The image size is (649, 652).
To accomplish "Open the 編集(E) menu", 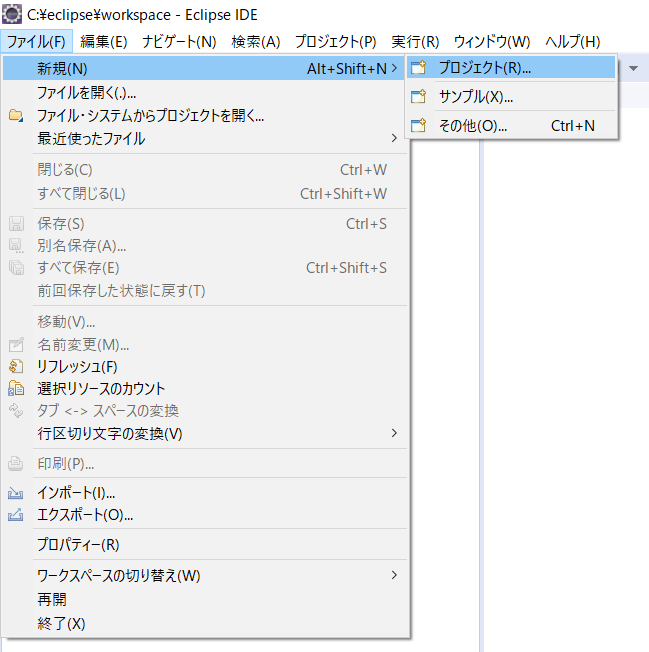I will click(104, 41).
